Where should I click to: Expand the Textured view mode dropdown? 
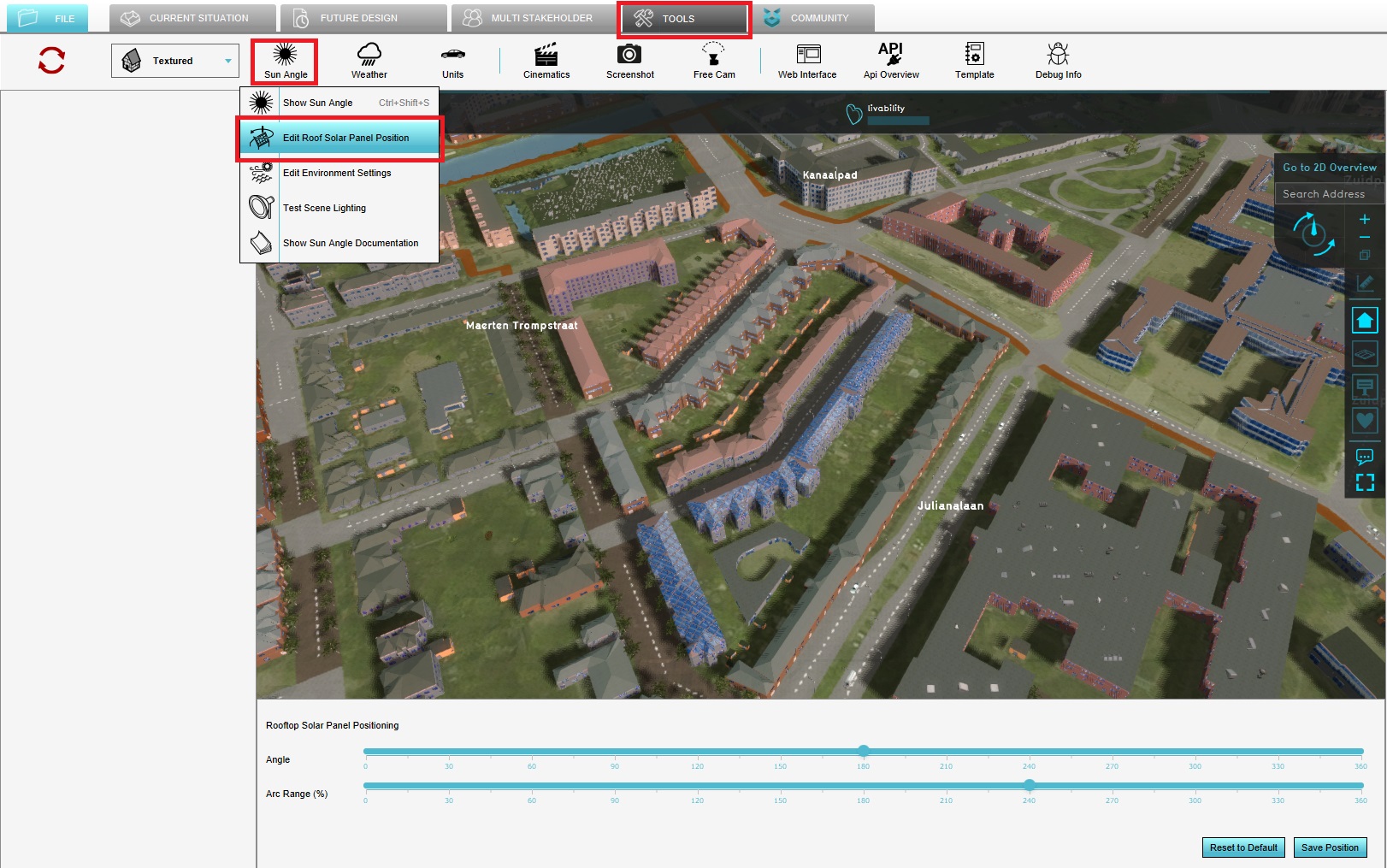(x=227, y=61)
